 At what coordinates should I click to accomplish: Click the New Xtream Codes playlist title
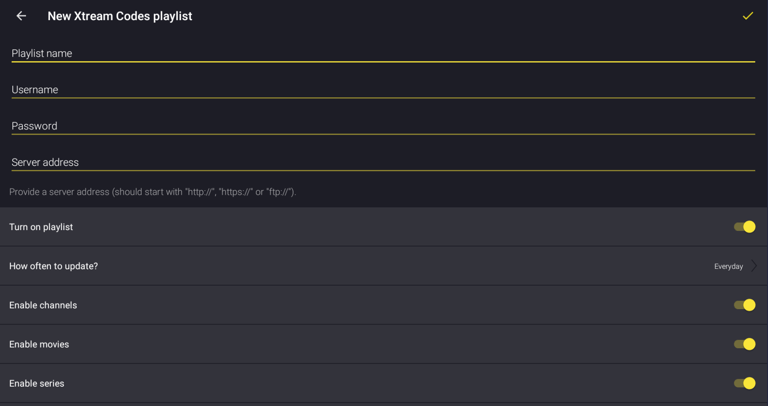120,16
